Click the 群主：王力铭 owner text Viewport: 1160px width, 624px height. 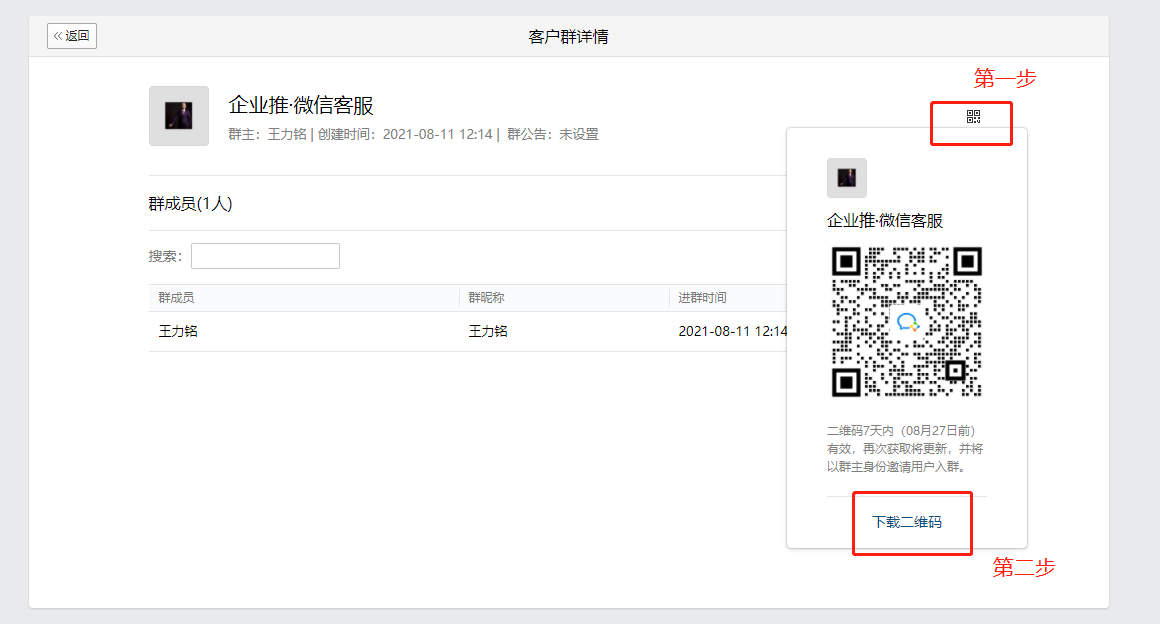coord(267,134)
